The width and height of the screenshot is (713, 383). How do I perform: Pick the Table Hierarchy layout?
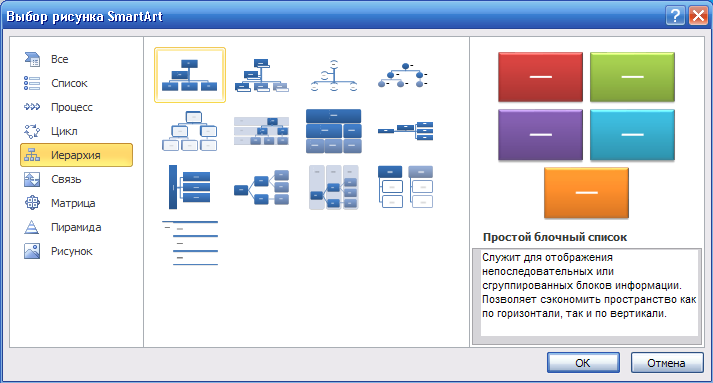tap(334, 131)
